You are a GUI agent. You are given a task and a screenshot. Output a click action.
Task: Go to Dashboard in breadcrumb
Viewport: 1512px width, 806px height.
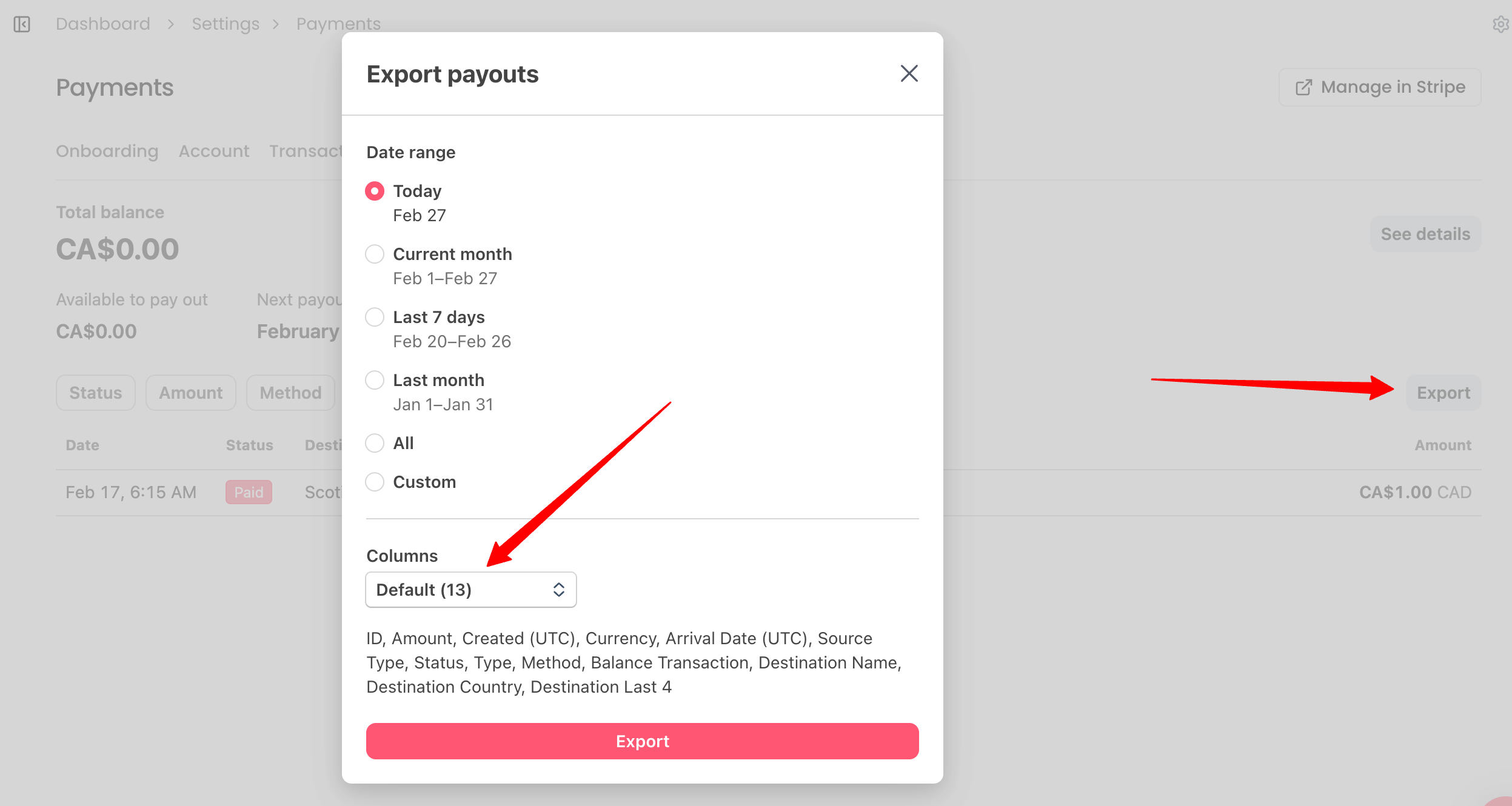(x=102, y=24)
